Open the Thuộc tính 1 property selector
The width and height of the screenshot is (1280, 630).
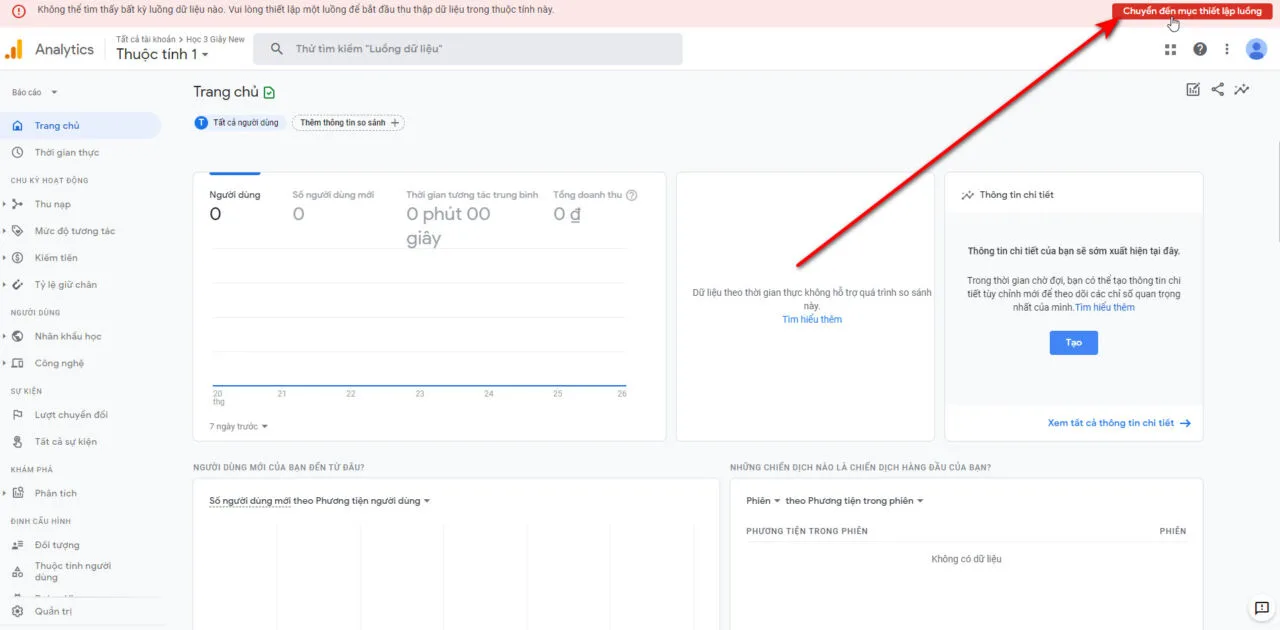(x=162, y=54)
